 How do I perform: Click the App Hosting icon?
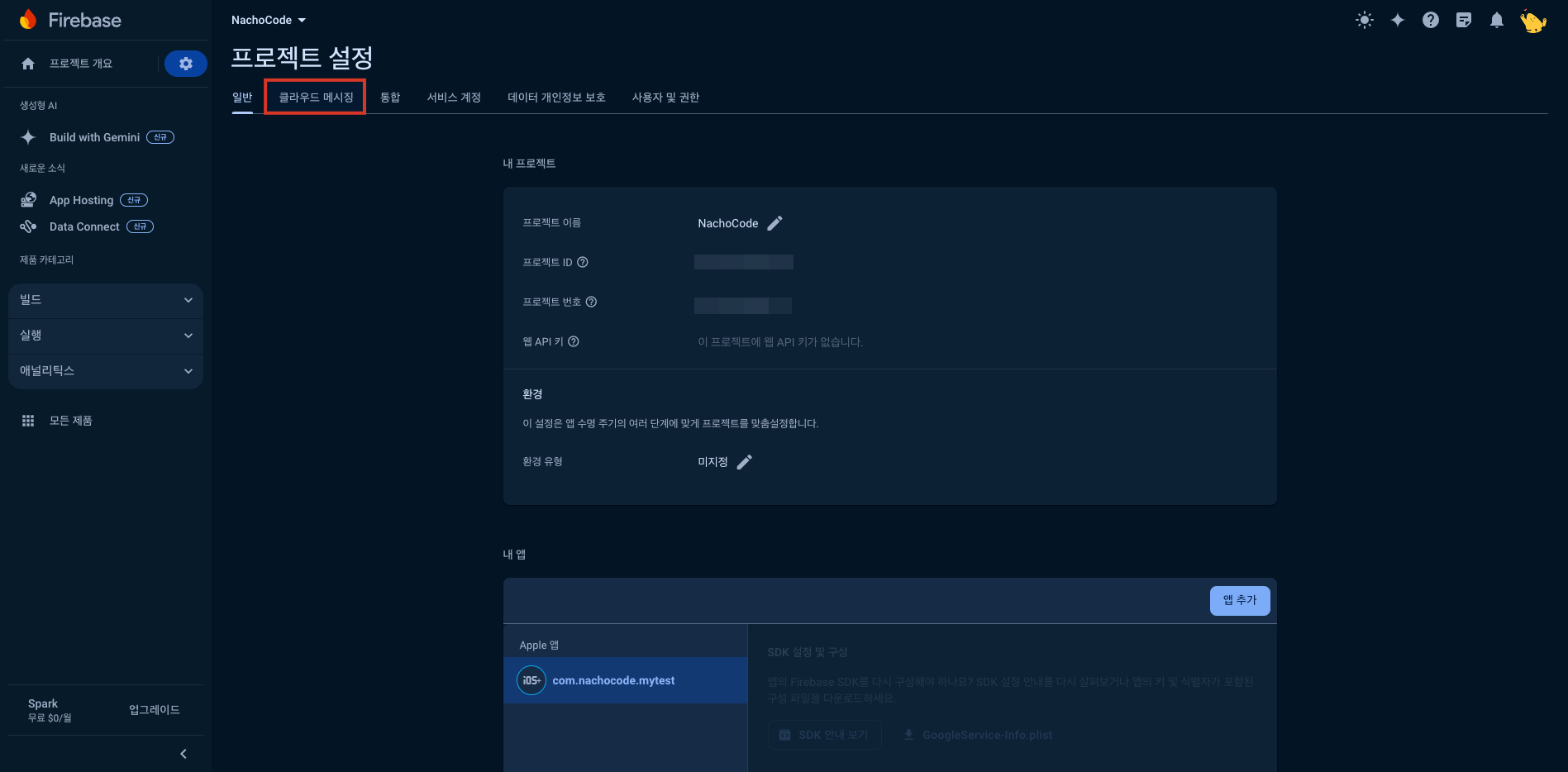tap(28, 200)
